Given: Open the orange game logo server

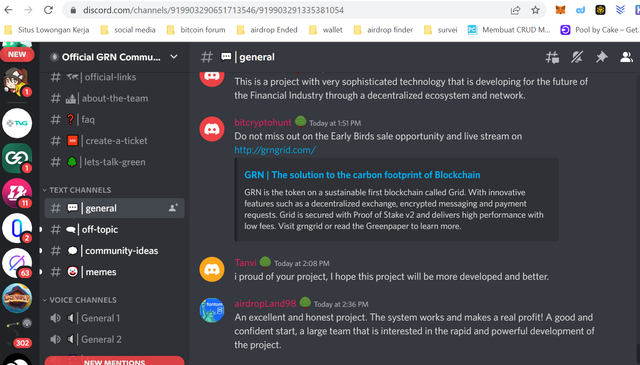Looking at the screenshot, I should pyautogui.click(x=17, y=298).
